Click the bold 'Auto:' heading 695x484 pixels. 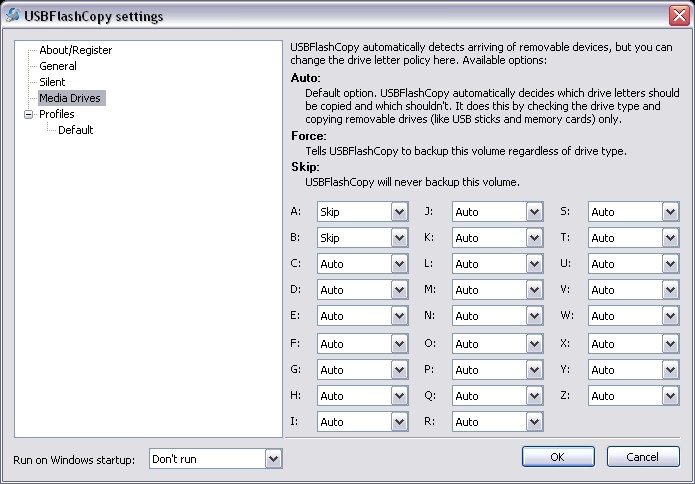[305, 78]
